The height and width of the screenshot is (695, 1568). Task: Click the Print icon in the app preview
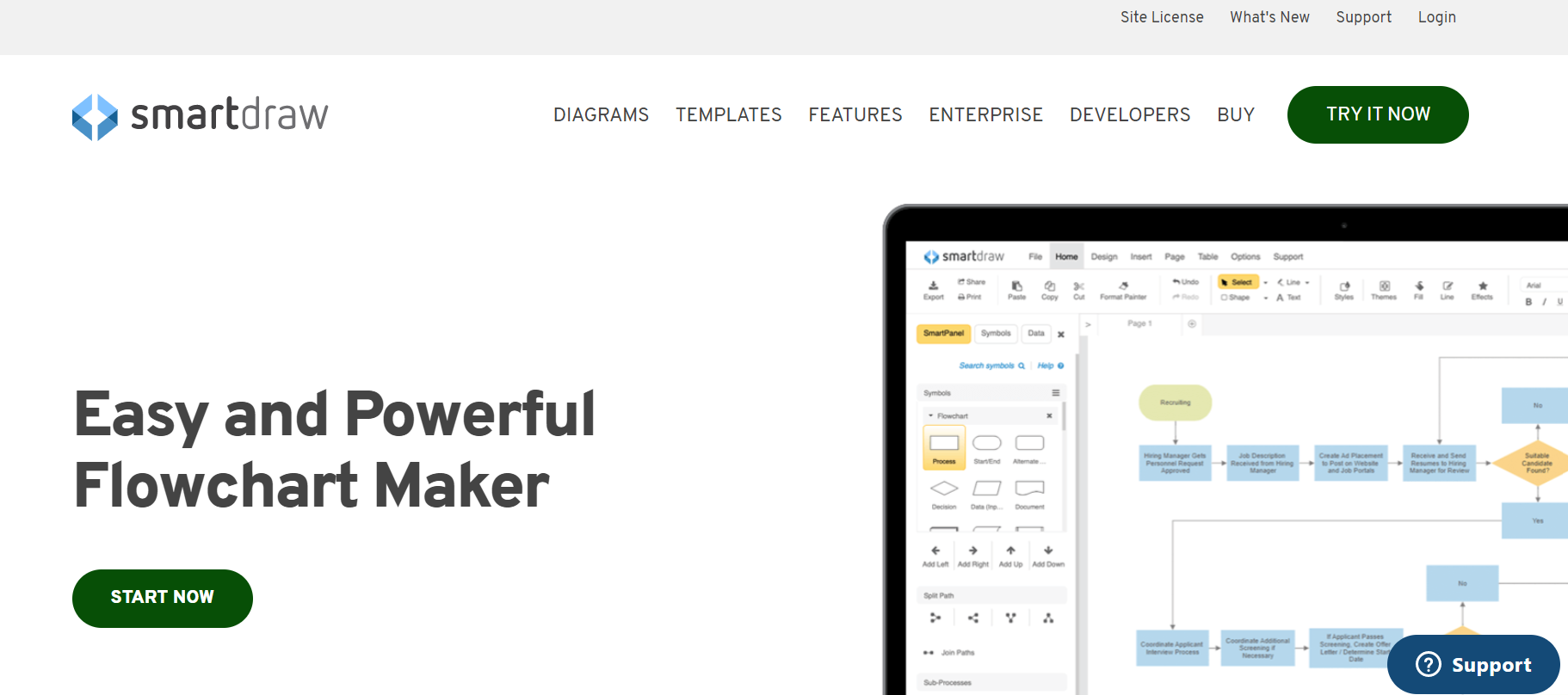(970, 297)
